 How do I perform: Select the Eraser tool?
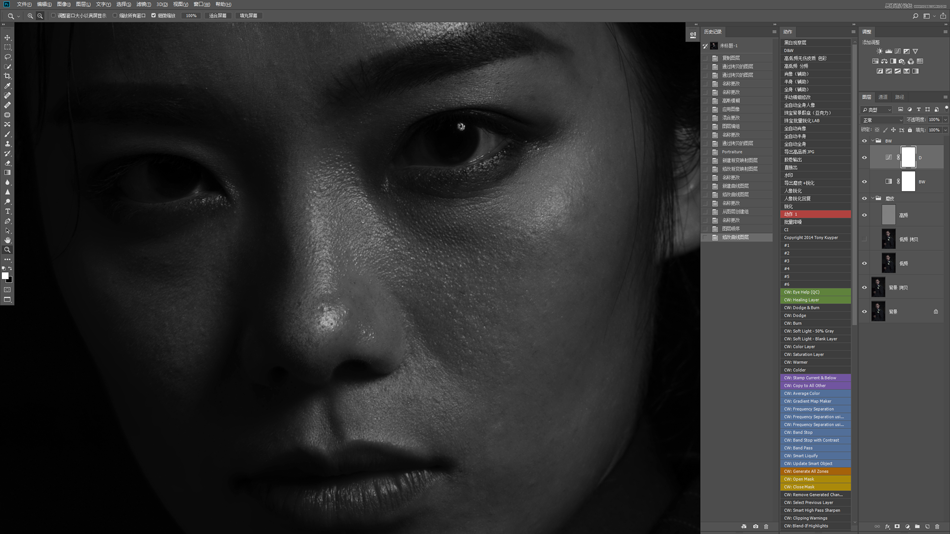point(7,163)
